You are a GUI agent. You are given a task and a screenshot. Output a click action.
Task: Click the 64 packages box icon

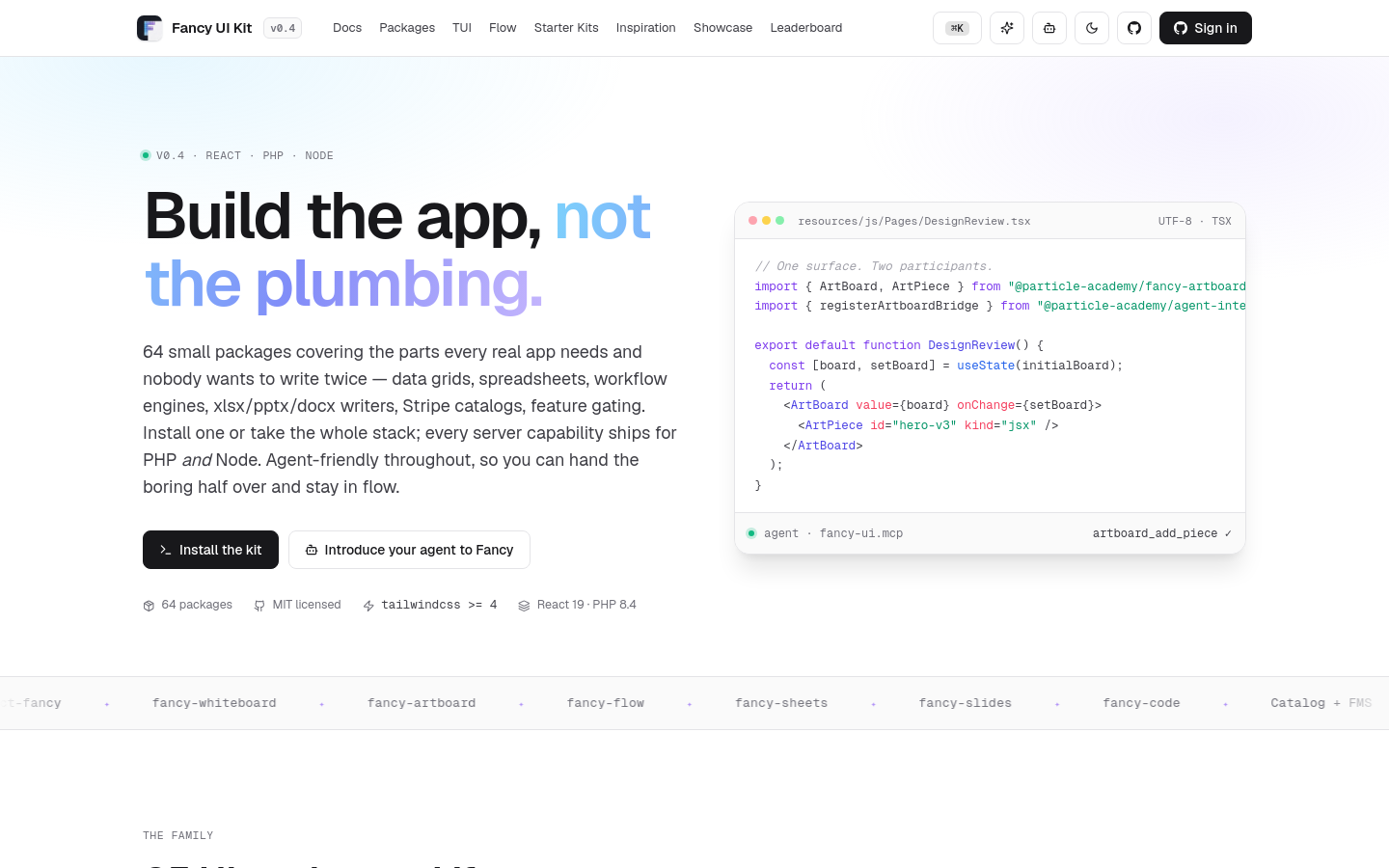pos(149,606)
